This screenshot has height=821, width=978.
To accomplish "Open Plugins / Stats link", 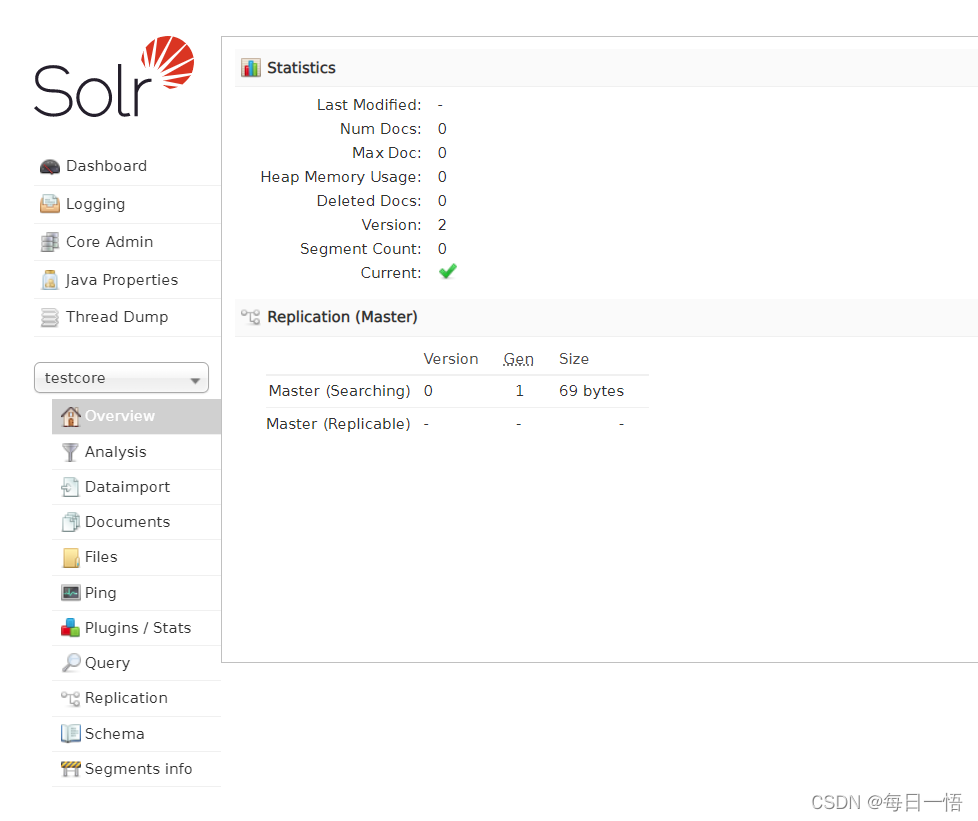I will tap(138, 628).
